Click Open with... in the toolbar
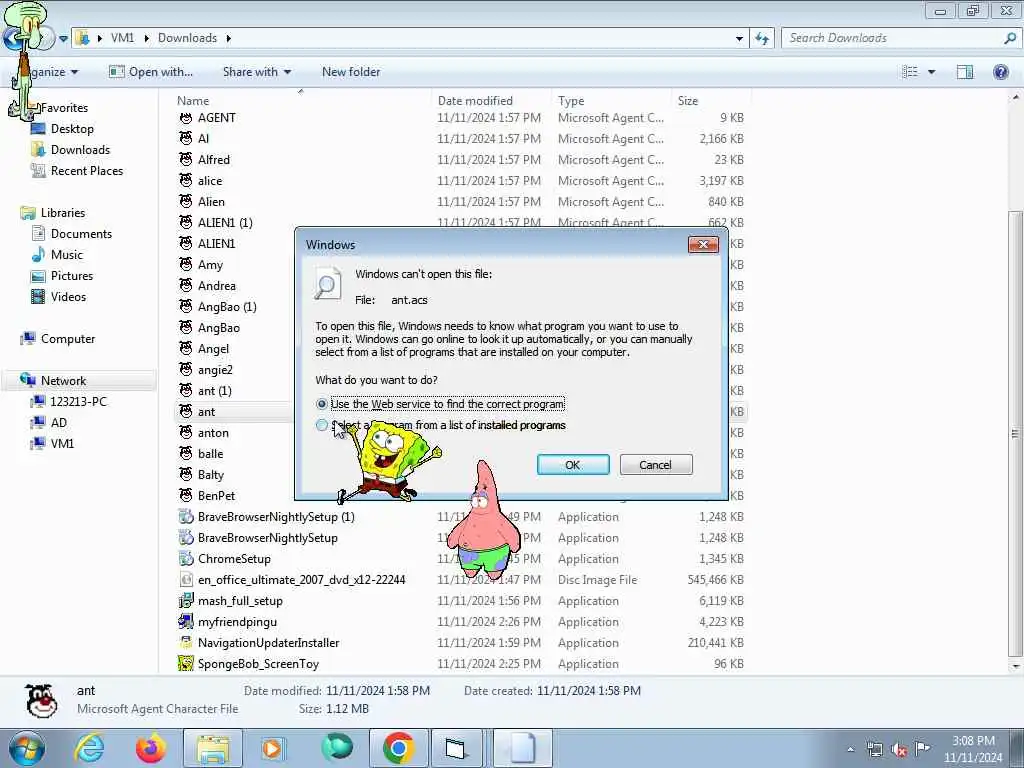Screen dimensions: 1024x768 (x=151, y=72)
